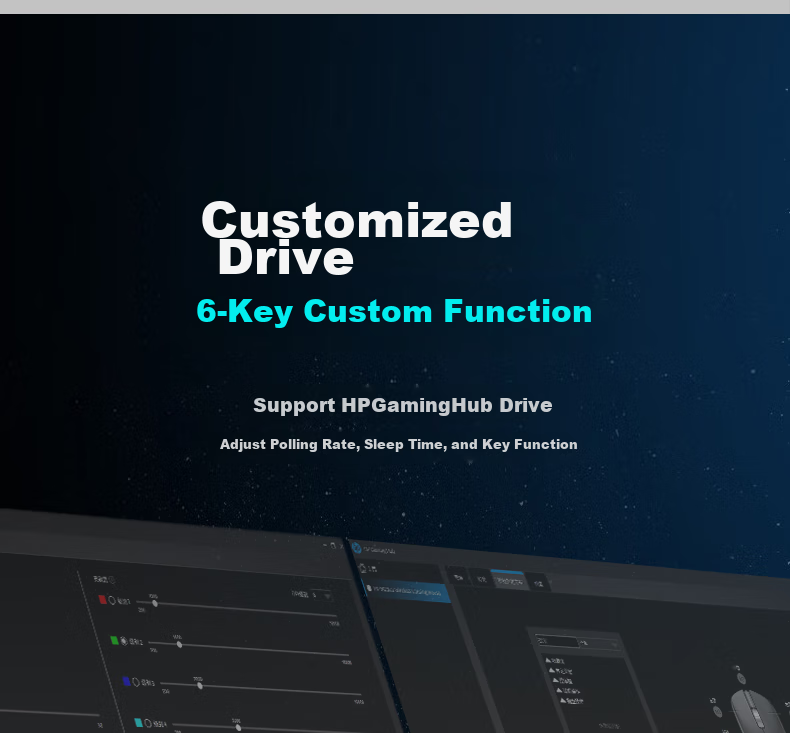Select the radio button beside the cyan swatch

click(148, 723)
